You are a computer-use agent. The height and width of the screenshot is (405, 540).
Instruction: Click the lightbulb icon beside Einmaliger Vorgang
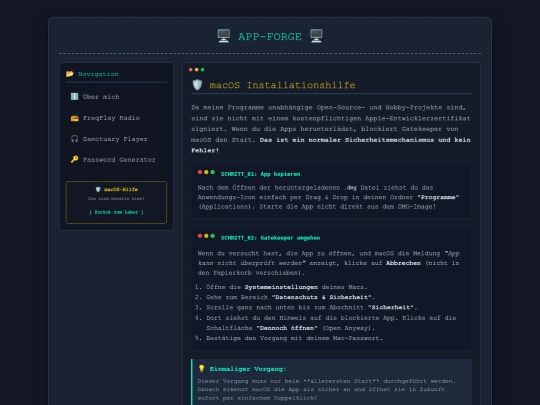202,369
